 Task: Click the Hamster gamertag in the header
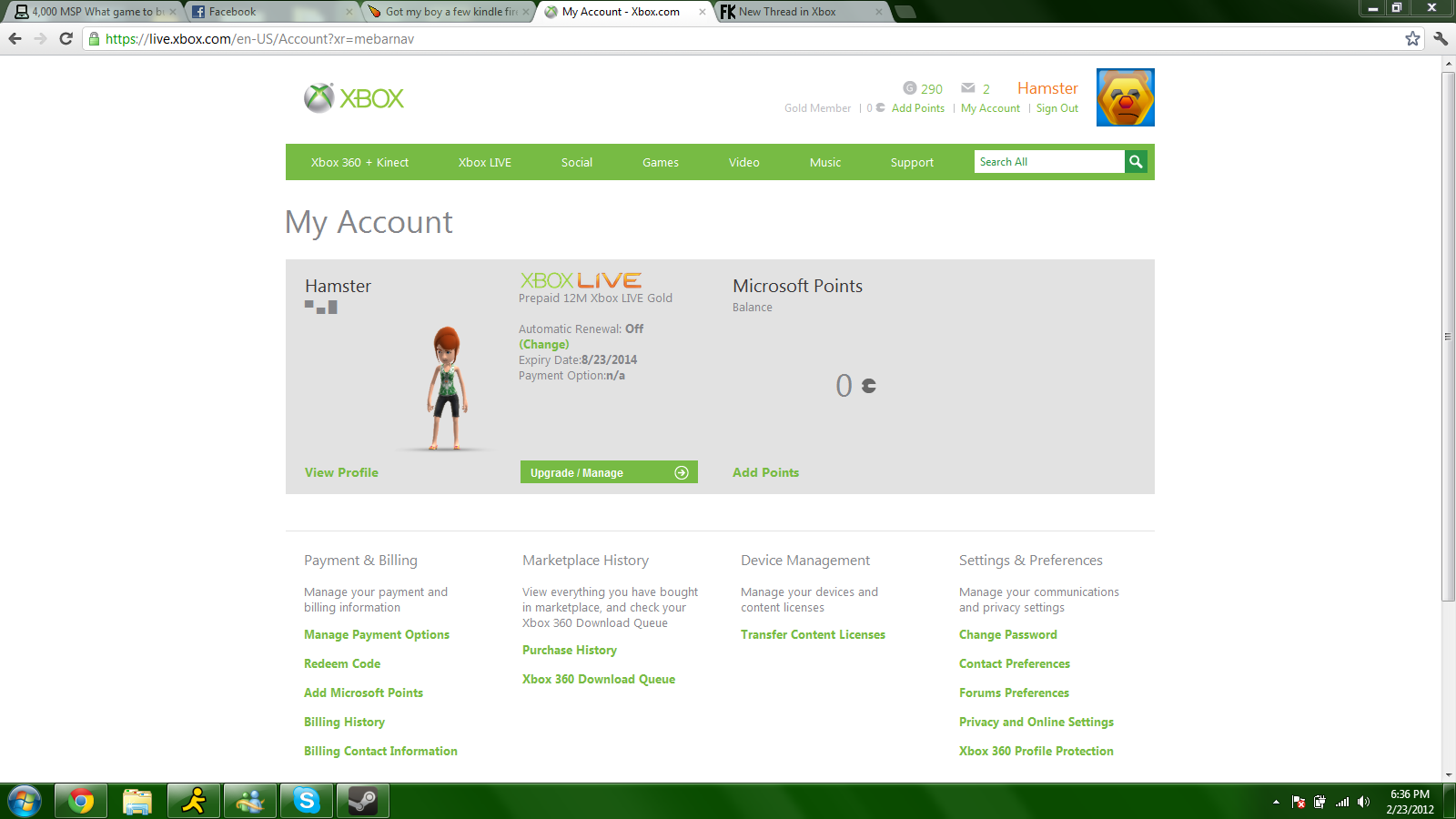pos(1047,88)
